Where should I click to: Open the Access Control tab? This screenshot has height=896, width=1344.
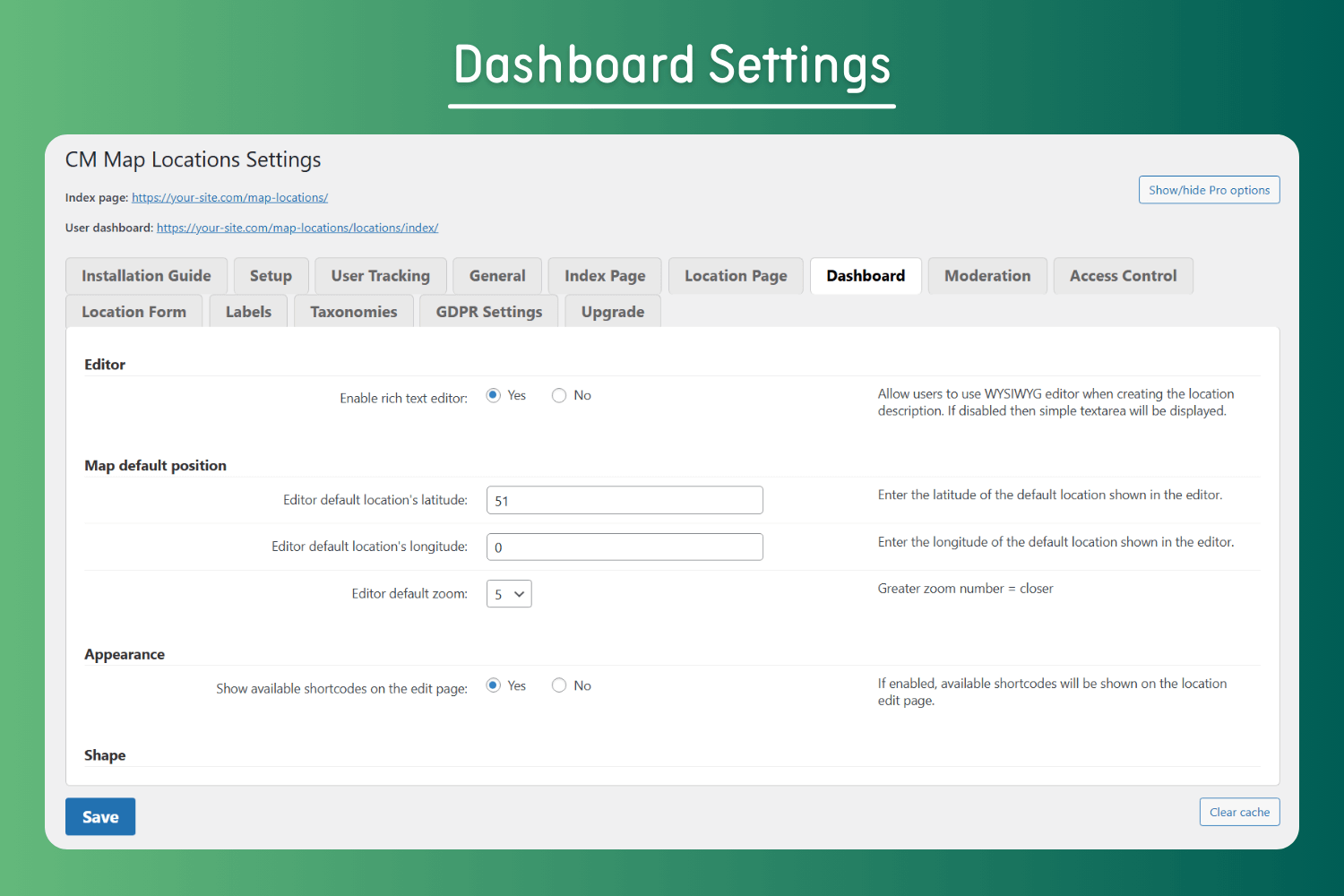point(1124,276)
